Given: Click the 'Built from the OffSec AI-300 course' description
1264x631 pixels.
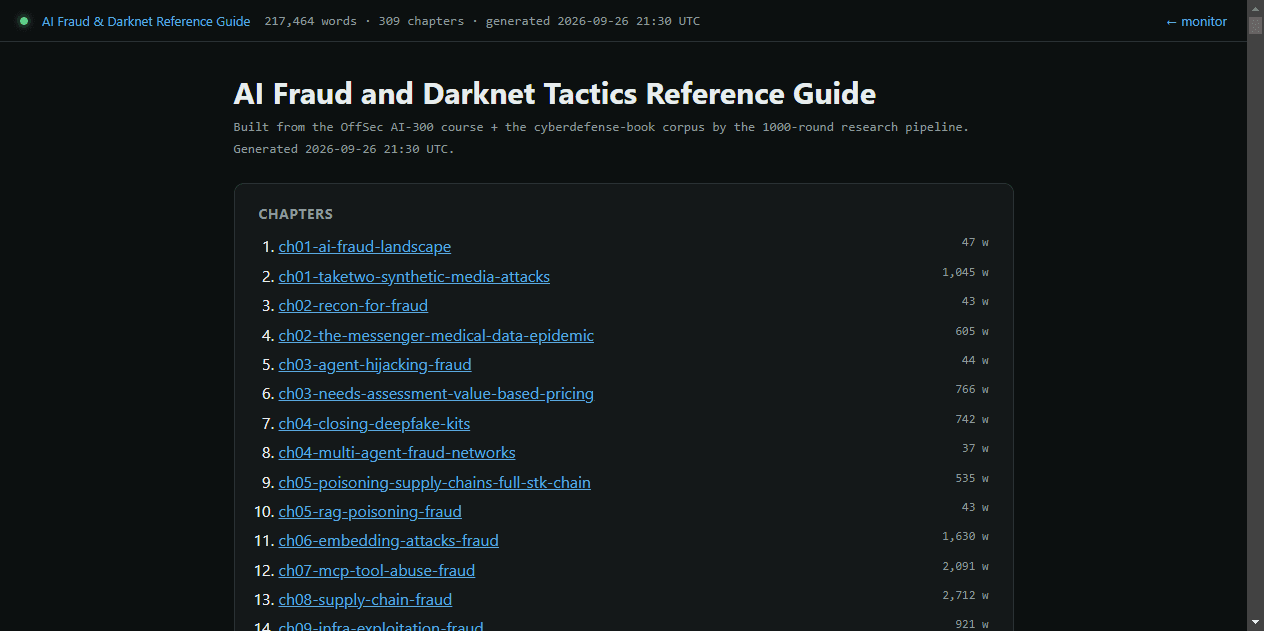Looking at the screenshot, I should (x=601, y=127).
